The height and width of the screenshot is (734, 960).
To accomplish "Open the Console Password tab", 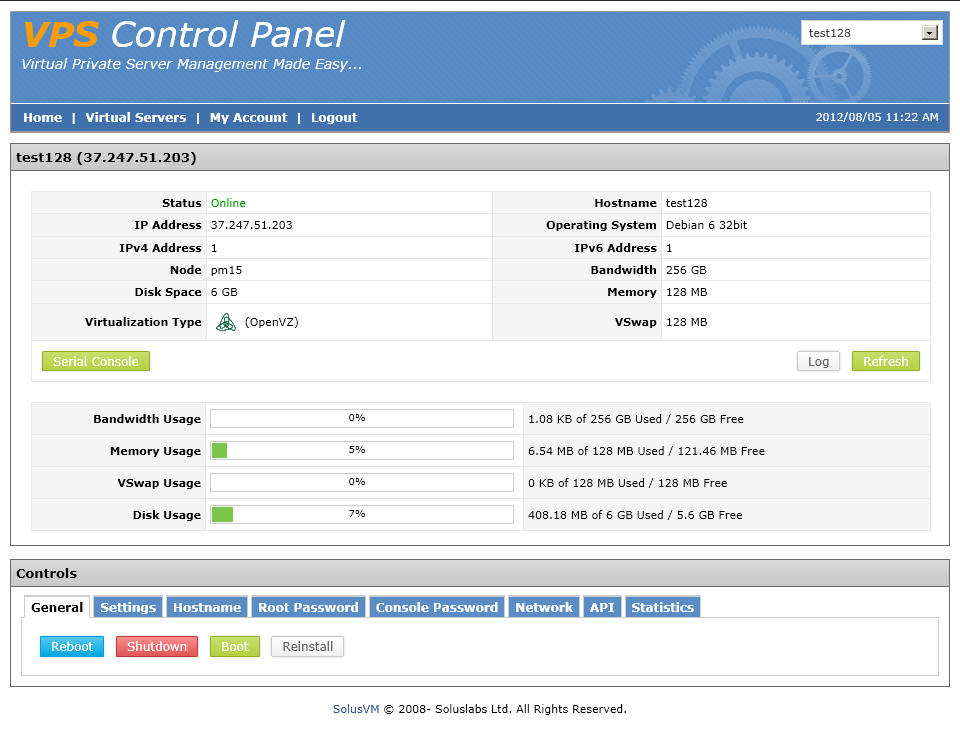I will (x=437, y=607).
